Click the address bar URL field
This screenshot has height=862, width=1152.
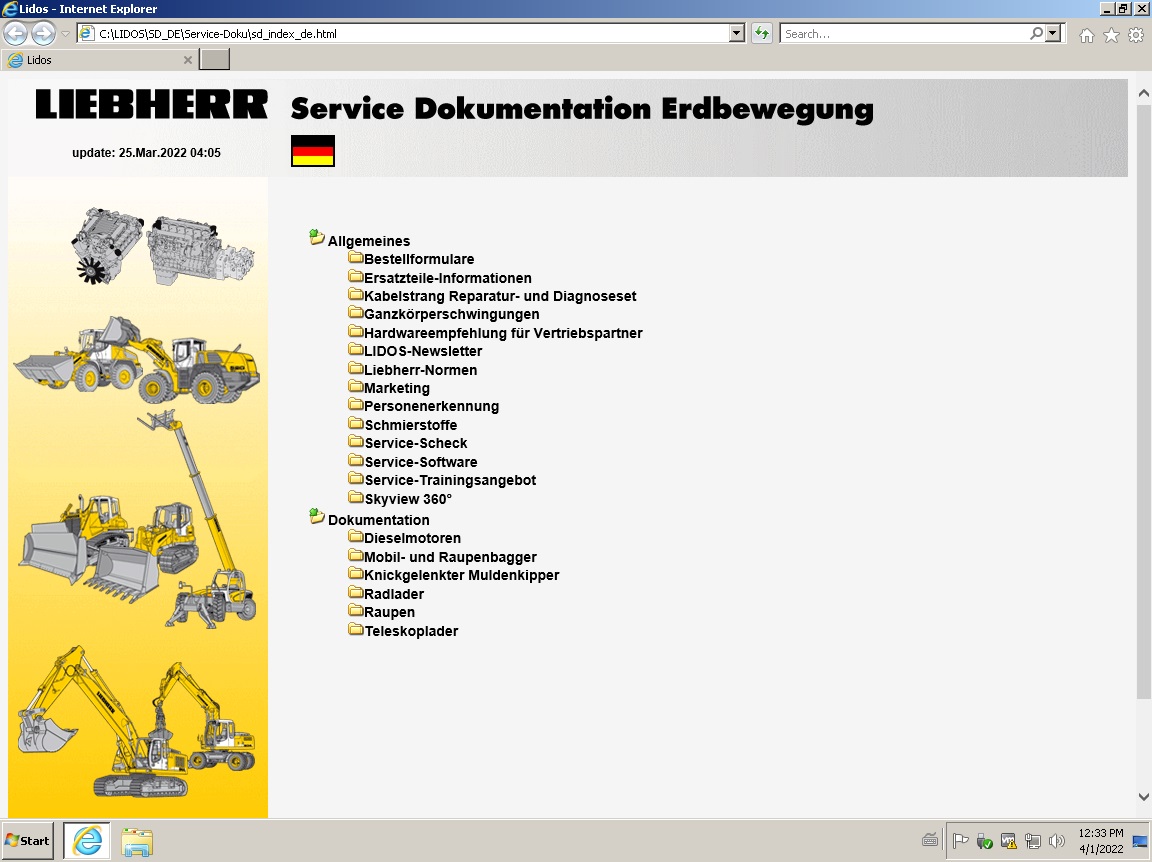pyautogui.click(x=411, y=34)
